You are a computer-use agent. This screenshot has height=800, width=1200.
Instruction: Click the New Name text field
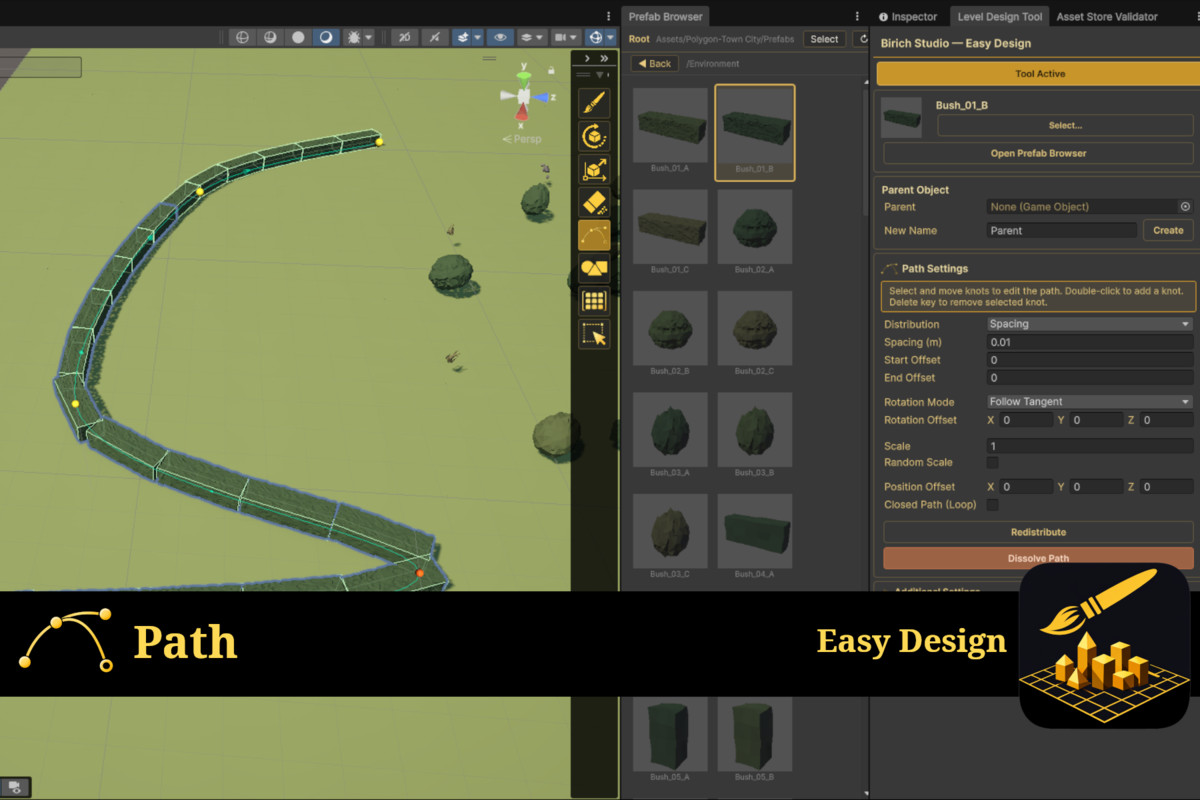(x=1062, y=230)
